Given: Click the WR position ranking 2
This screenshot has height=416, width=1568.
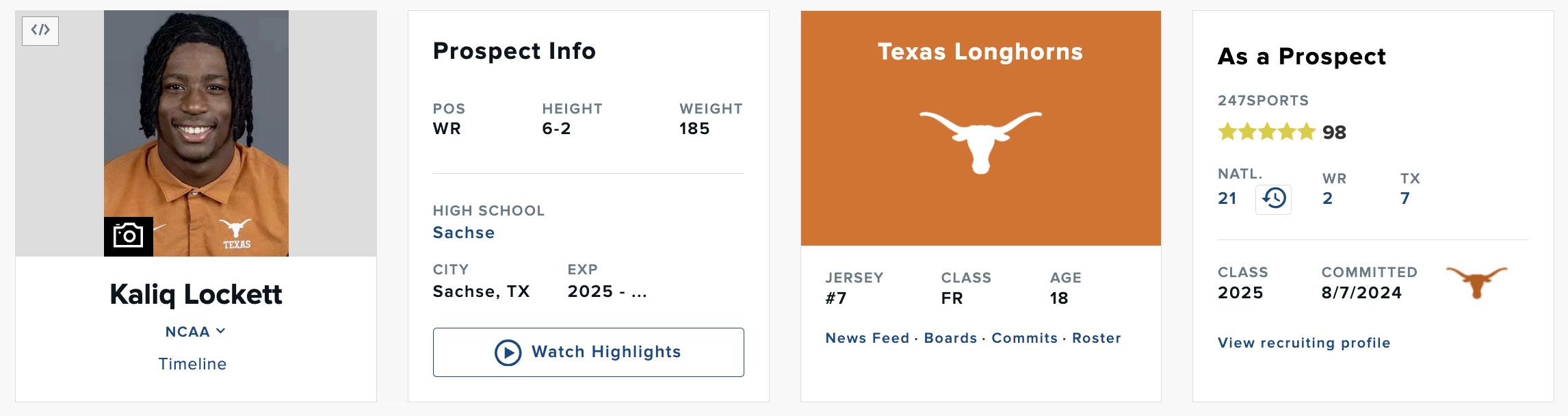Looking at the screenshot, I should [x=1327, y=198].
